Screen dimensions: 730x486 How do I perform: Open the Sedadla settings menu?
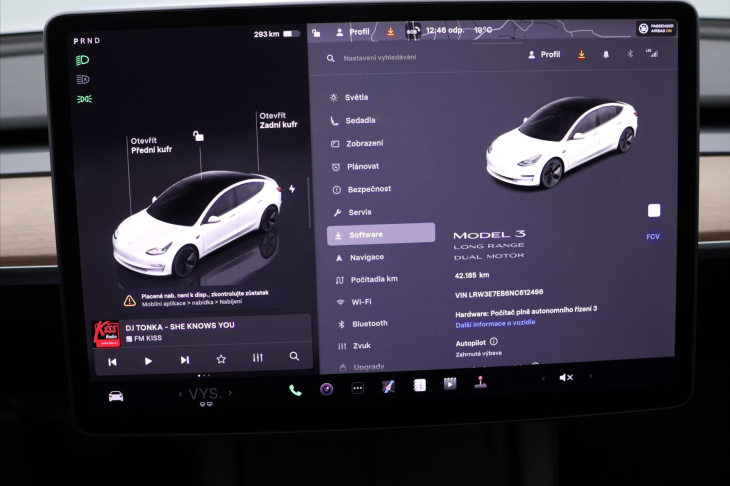pyautogui.click(x=353, y=121)
